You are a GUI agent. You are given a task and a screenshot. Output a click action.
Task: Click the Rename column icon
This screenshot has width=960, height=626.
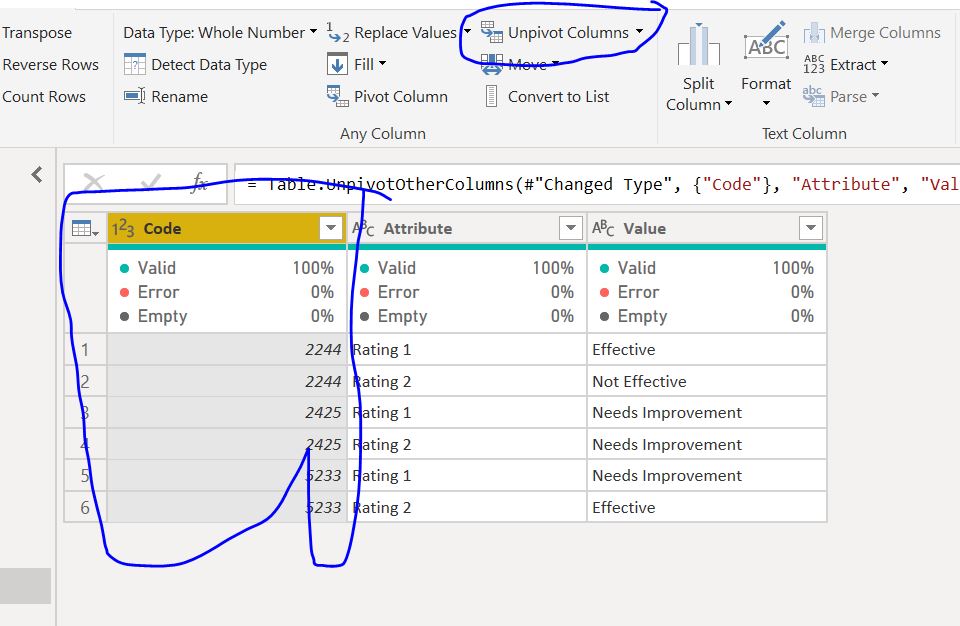point(134,96)
